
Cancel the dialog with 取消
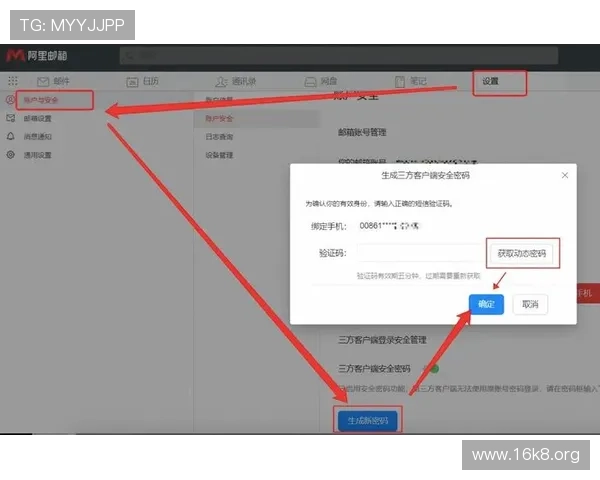coord(530,304)
